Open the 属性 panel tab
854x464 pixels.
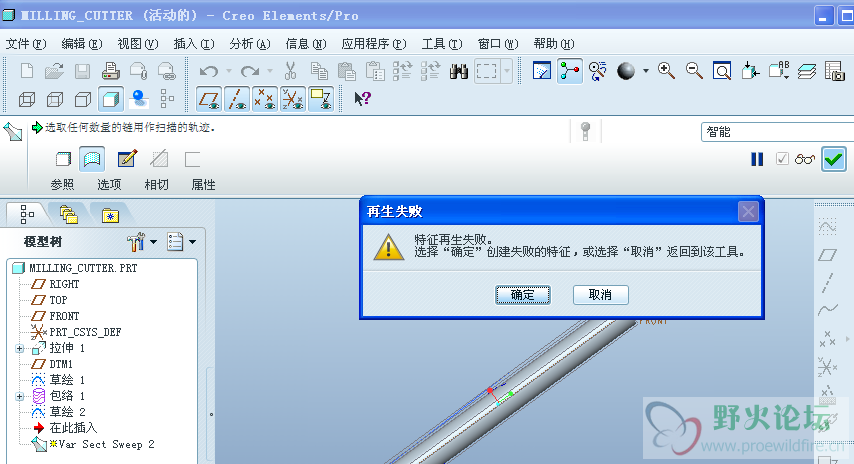(x=203, y=185)
